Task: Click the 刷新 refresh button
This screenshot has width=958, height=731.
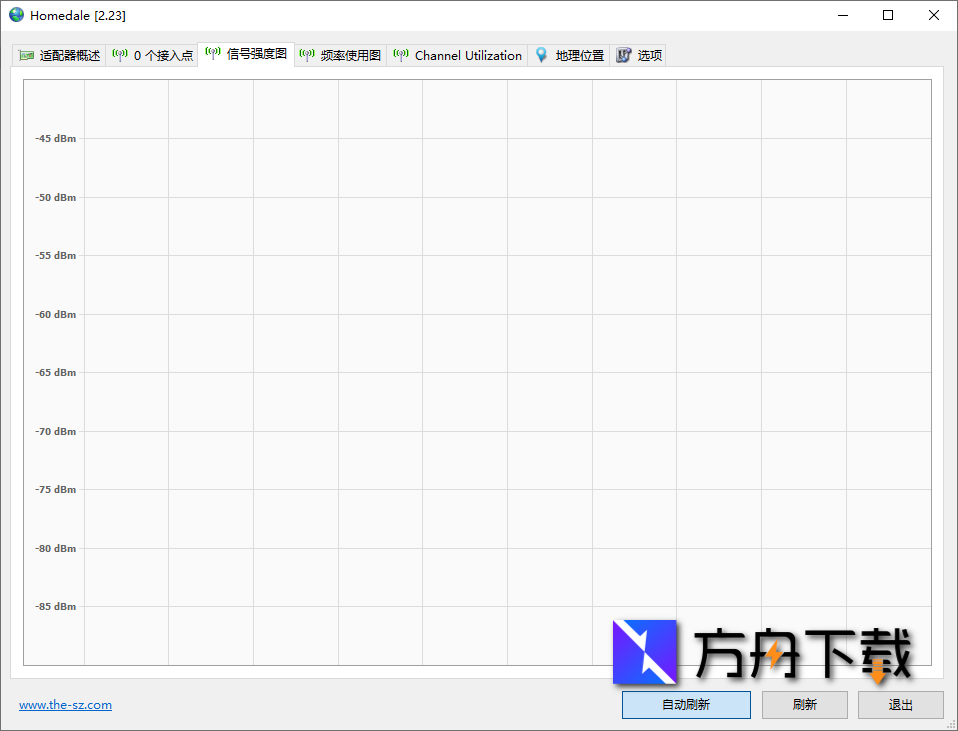Action: pos(804,704)
